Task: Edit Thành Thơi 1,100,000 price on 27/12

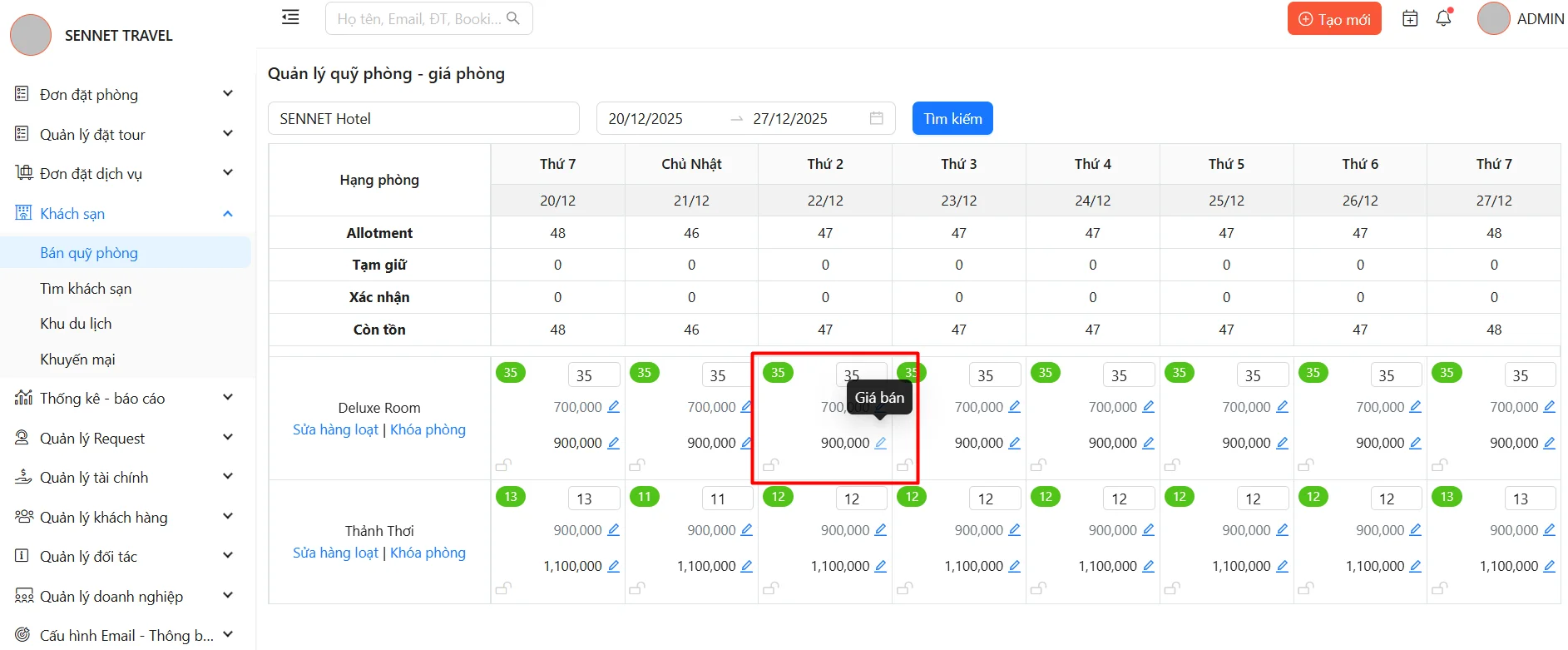Action: [1549, 566]
